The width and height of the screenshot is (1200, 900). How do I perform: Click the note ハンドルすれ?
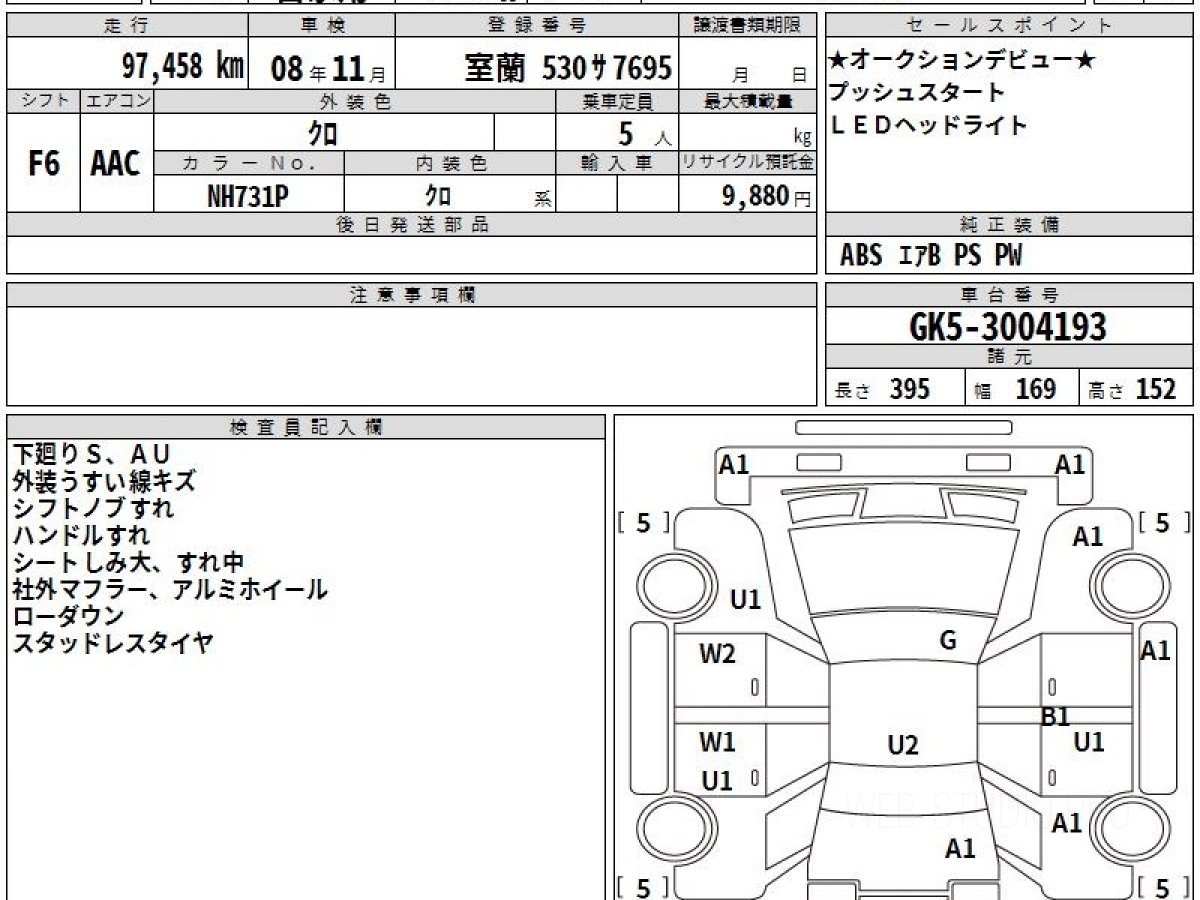pyautogui.click(x=81, y=536)
